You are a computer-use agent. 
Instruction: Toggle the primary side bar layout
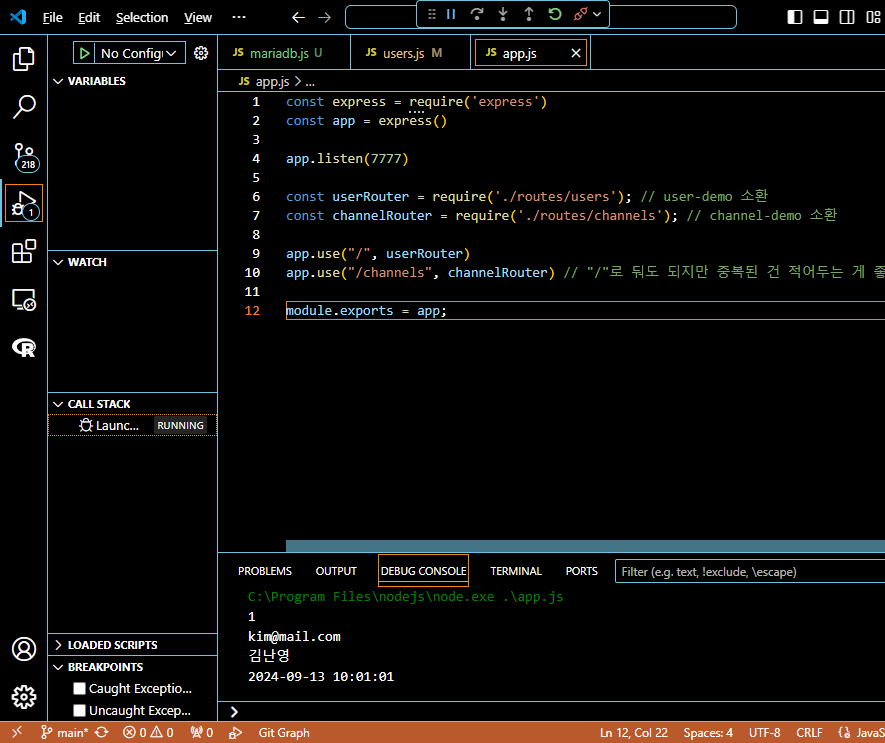pos(795,17)
